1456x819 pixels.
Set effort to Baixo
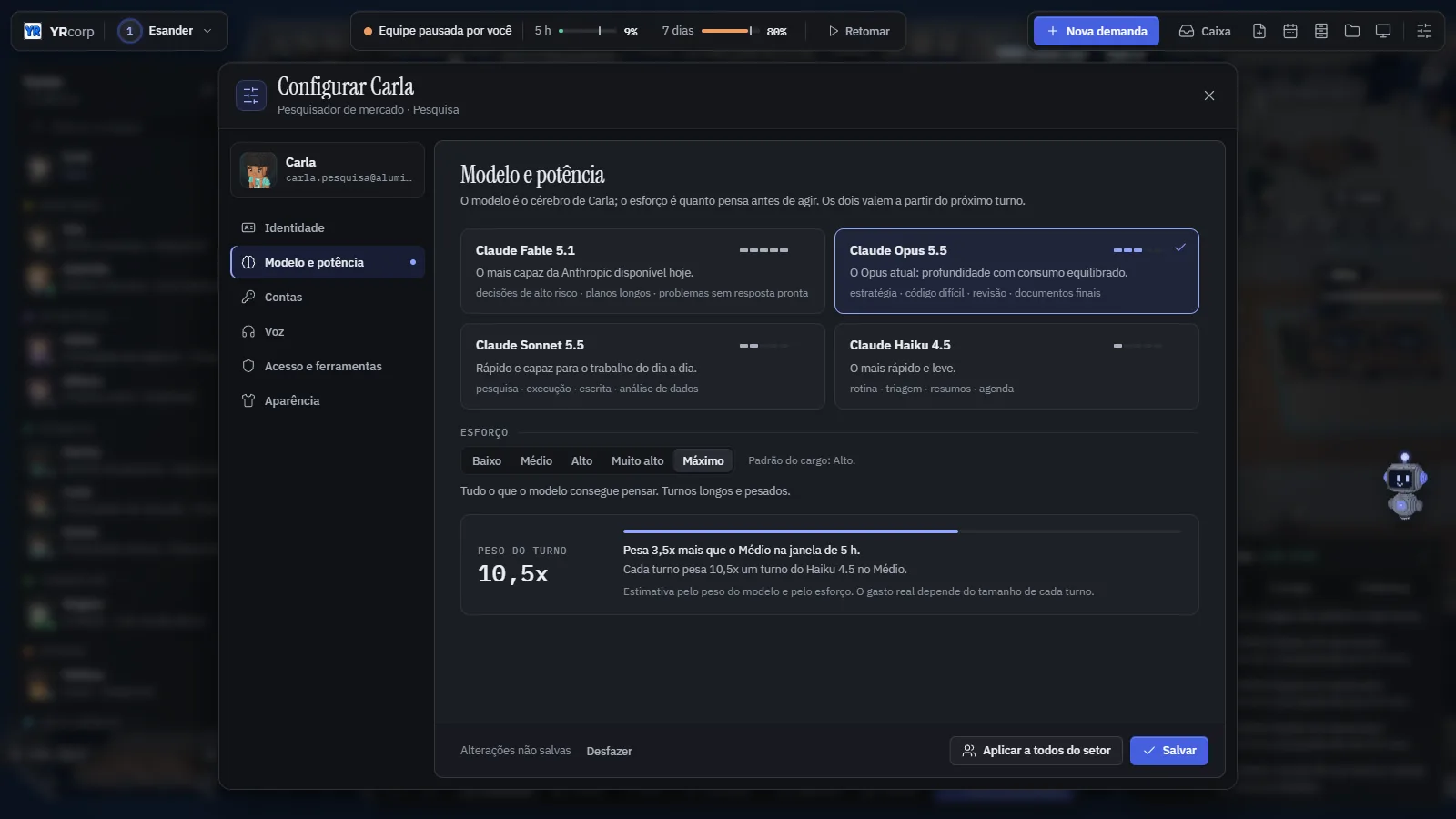487,460
